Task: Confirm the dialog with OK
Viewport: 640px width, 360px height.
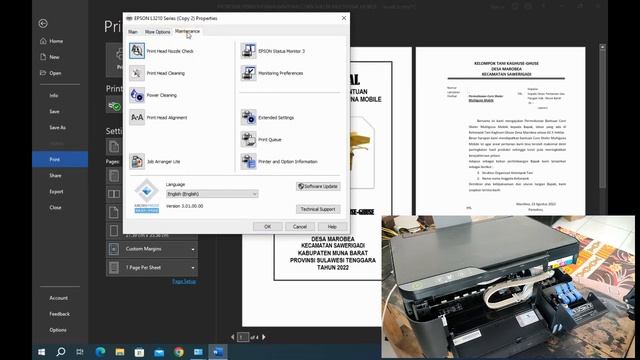Action: tap(267, 227)
